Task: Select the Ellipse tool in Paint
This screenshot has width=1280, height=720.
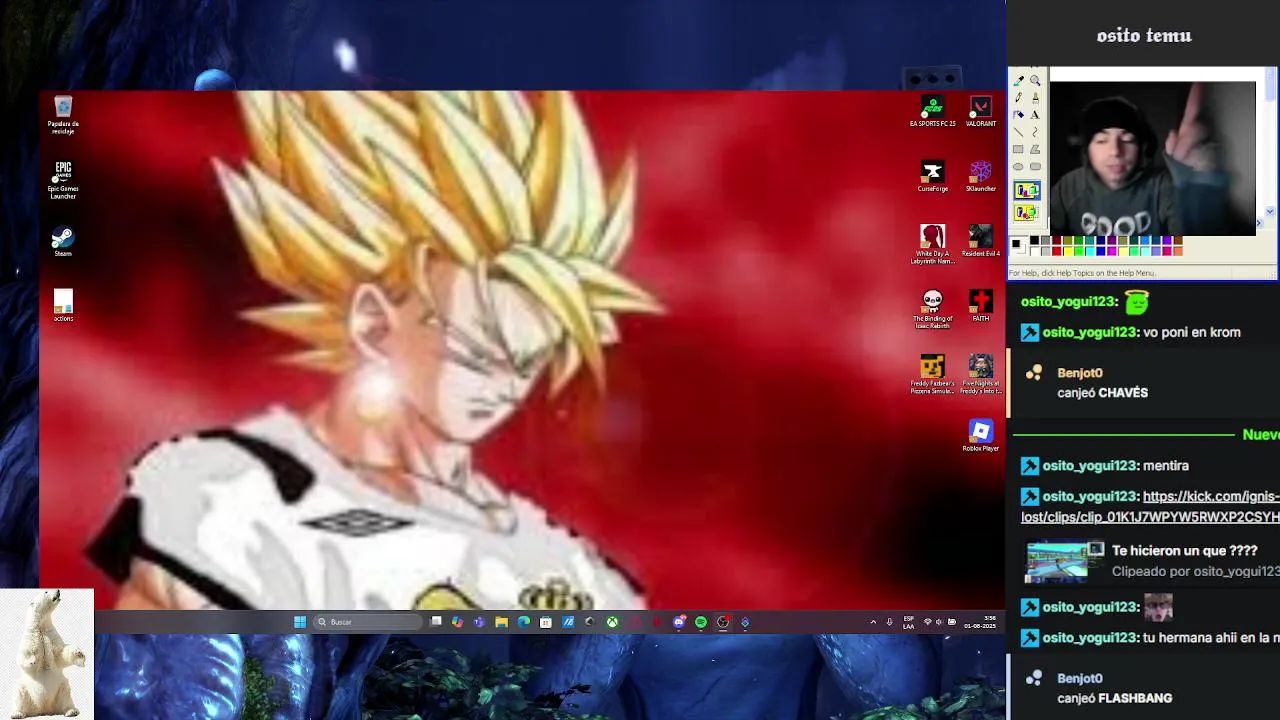Action: 1018,166
